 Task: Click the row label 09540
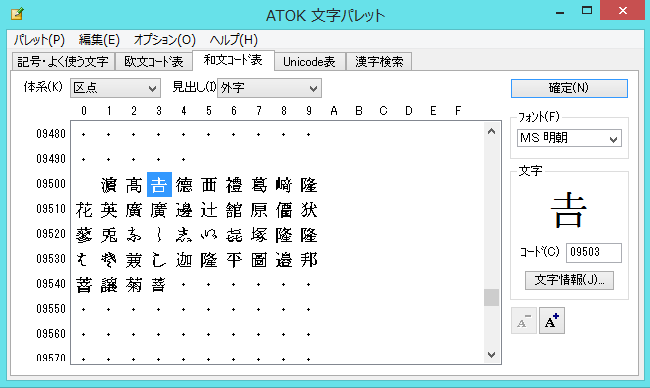coord(51,284)
